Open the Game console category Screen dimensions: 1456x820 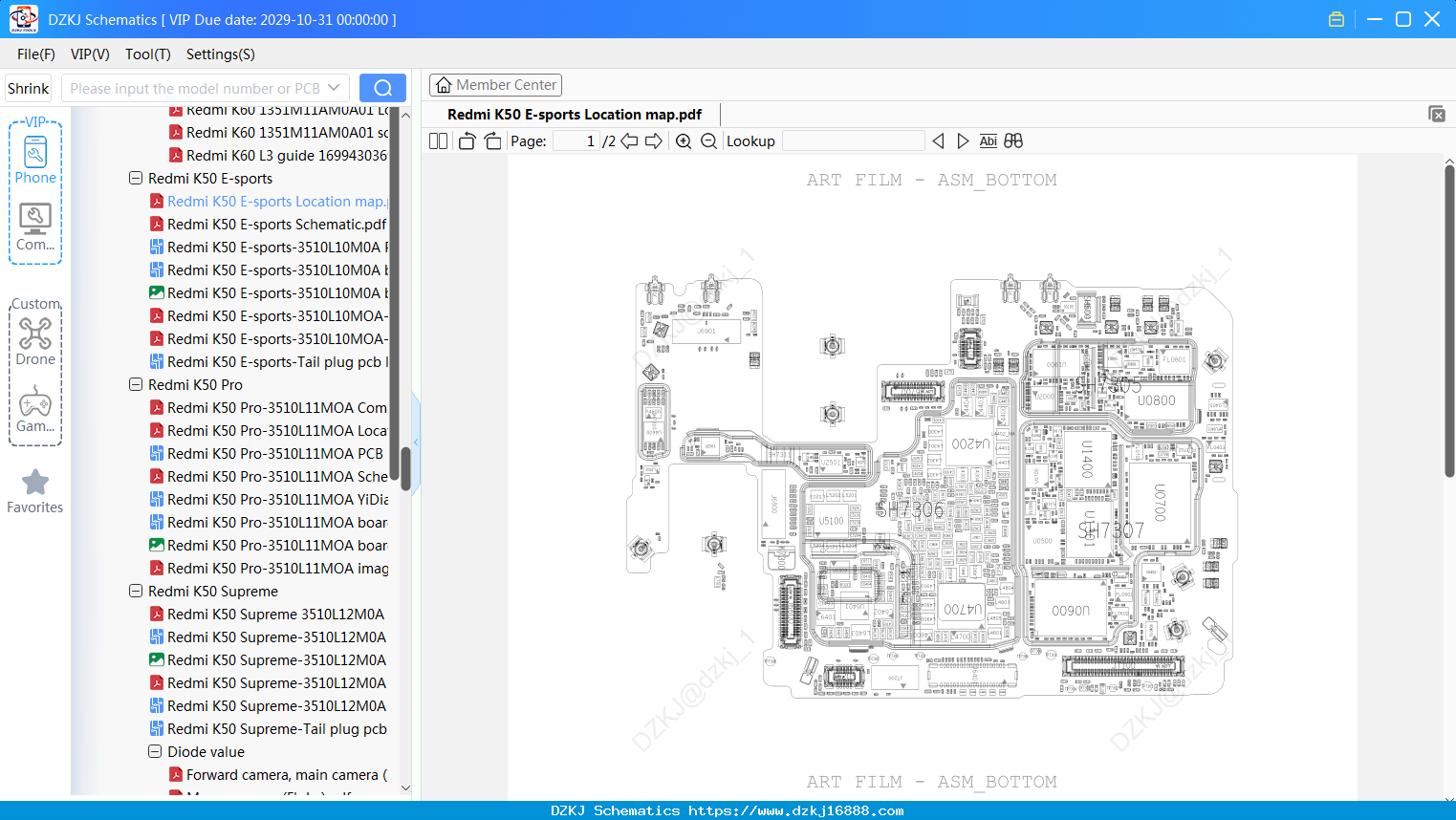pos(35,409)
